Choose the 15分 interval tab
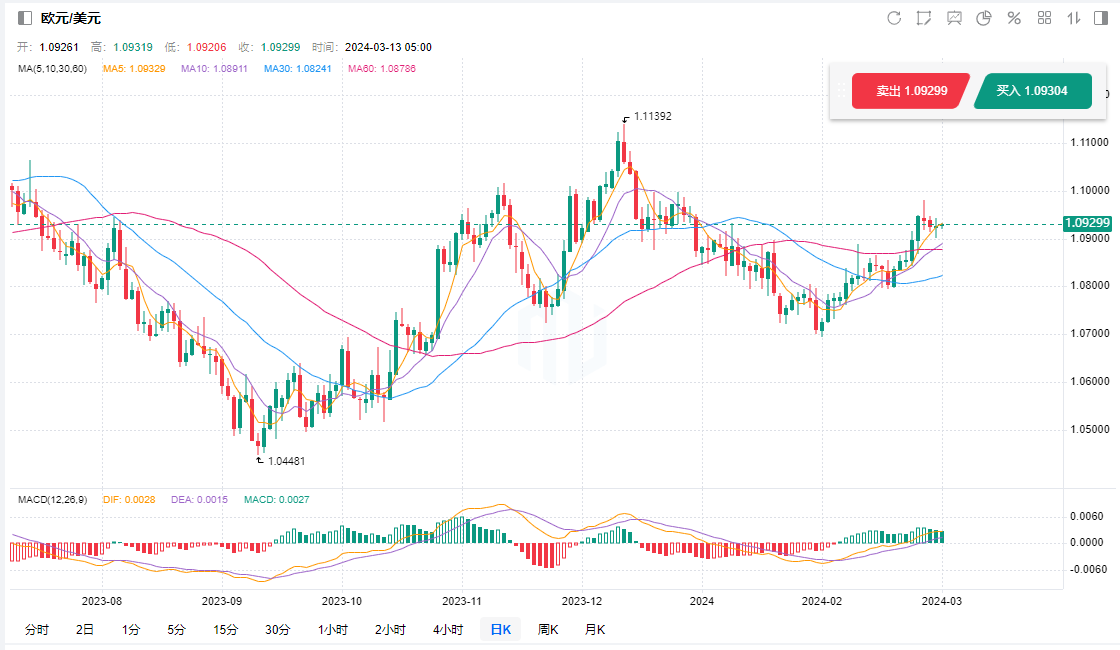 point(226,630)
